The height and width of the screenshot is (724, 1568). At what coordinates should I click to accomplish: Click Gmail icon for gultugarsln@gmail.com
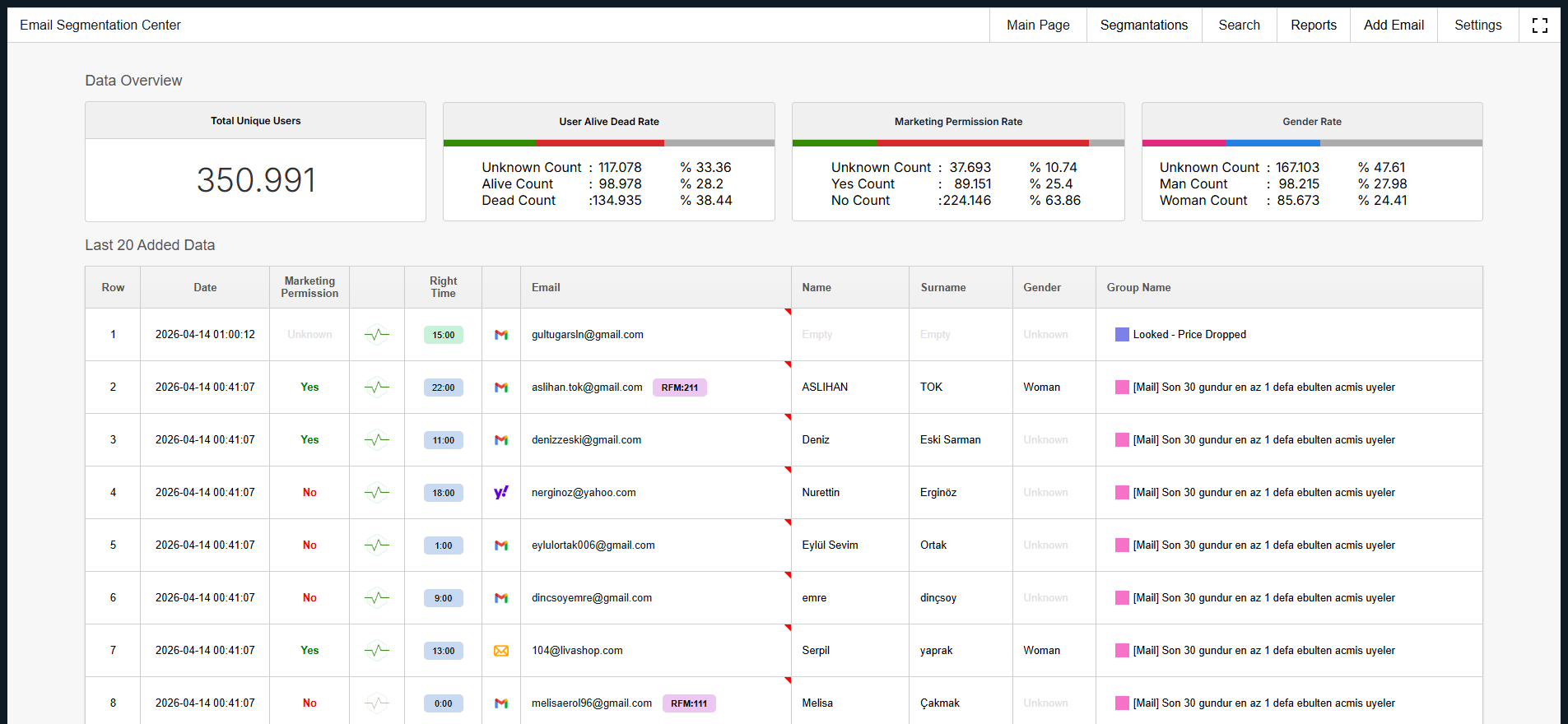tap(501, 335)
